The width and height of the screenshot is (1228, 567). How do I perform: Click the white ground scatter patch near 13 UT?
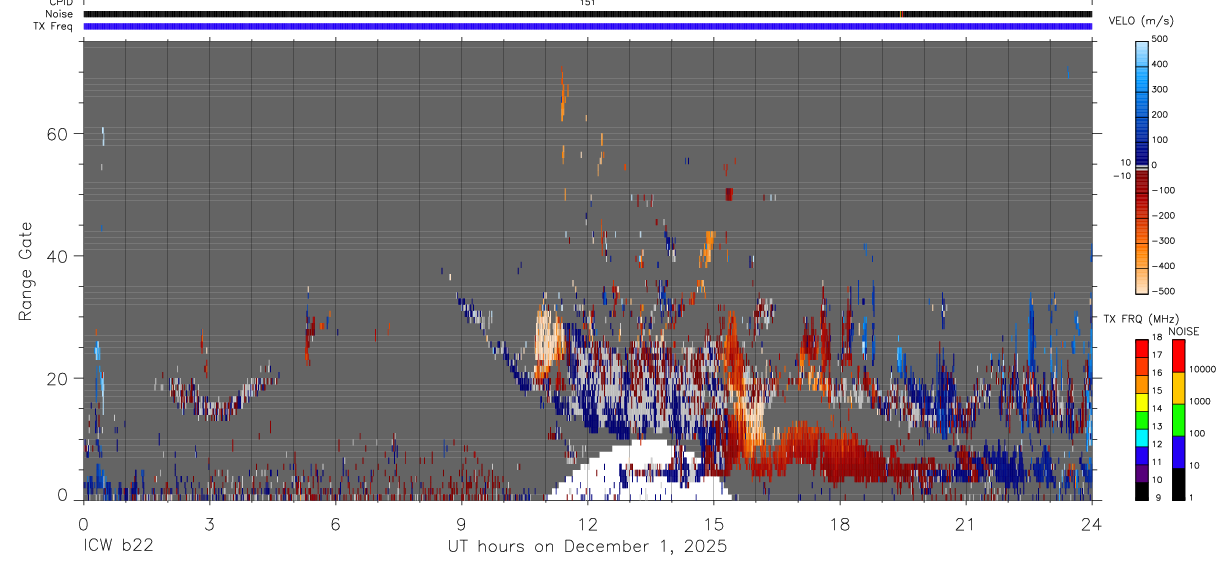tap(640, 470)
